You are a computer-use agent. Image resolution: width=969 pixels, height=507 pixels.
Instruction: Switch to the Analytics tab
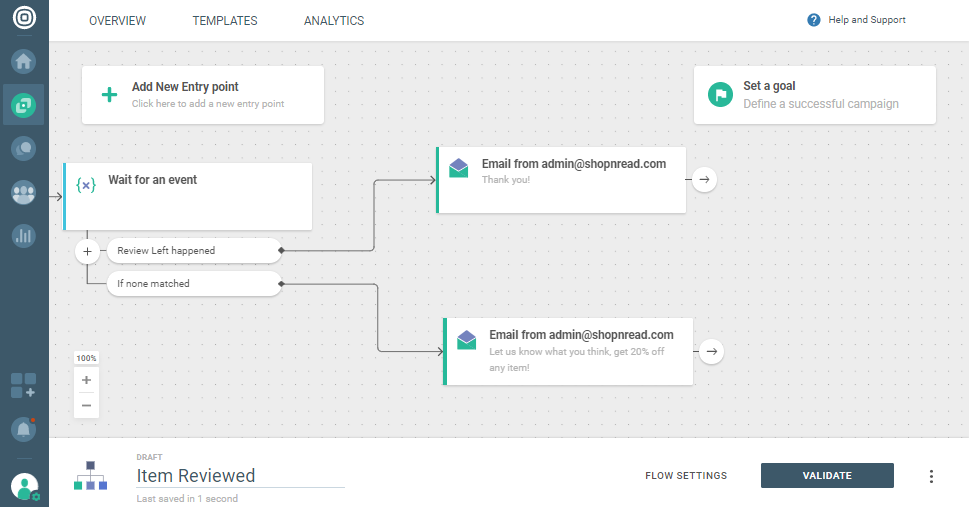pyautogui.click(x=334, y=21)
